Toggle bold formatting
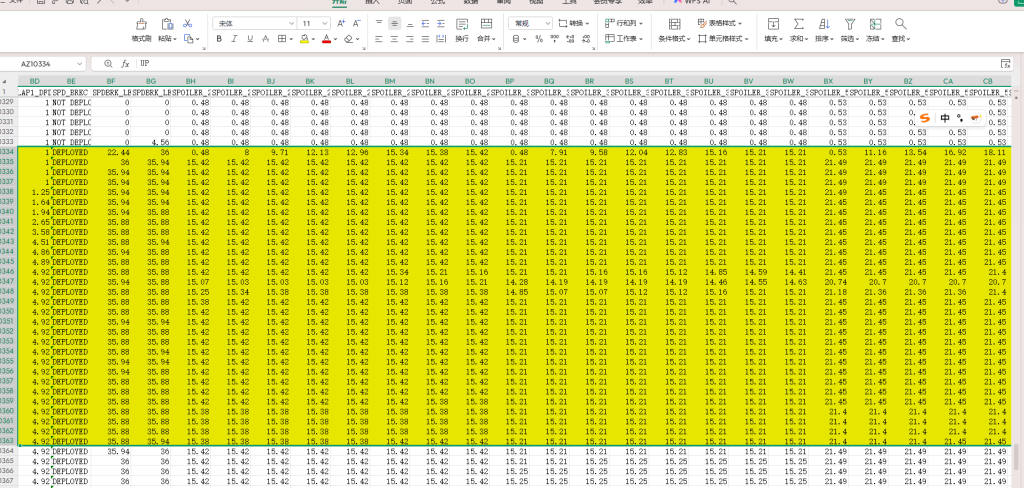 point(219,39)
